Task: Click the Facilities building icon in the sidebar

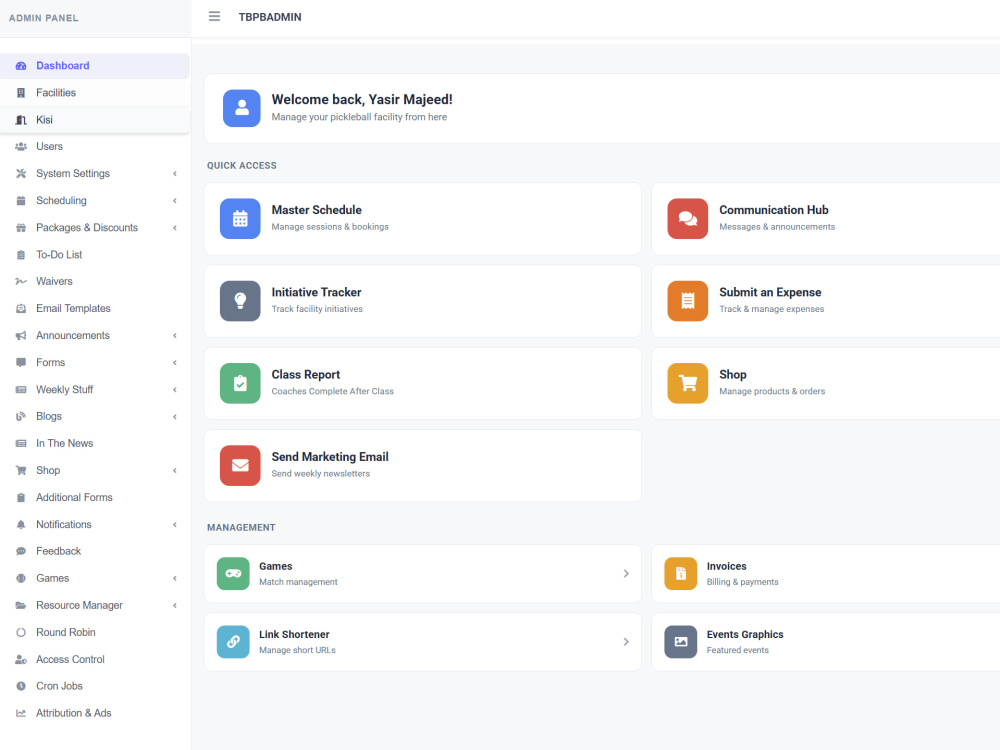Action: point(21,93)
